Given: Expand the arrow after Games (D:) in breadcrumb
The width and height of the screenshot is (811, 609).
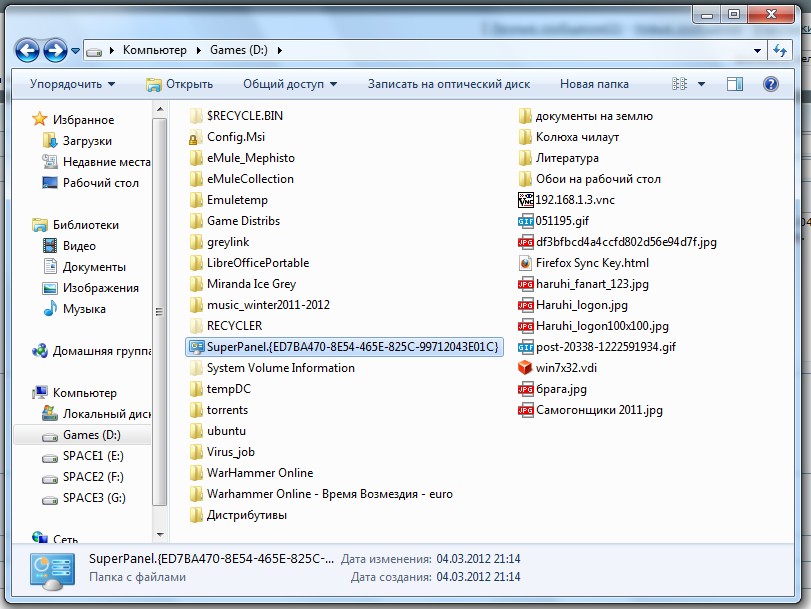Looking at the screenshot, I should tap(280, 51).
